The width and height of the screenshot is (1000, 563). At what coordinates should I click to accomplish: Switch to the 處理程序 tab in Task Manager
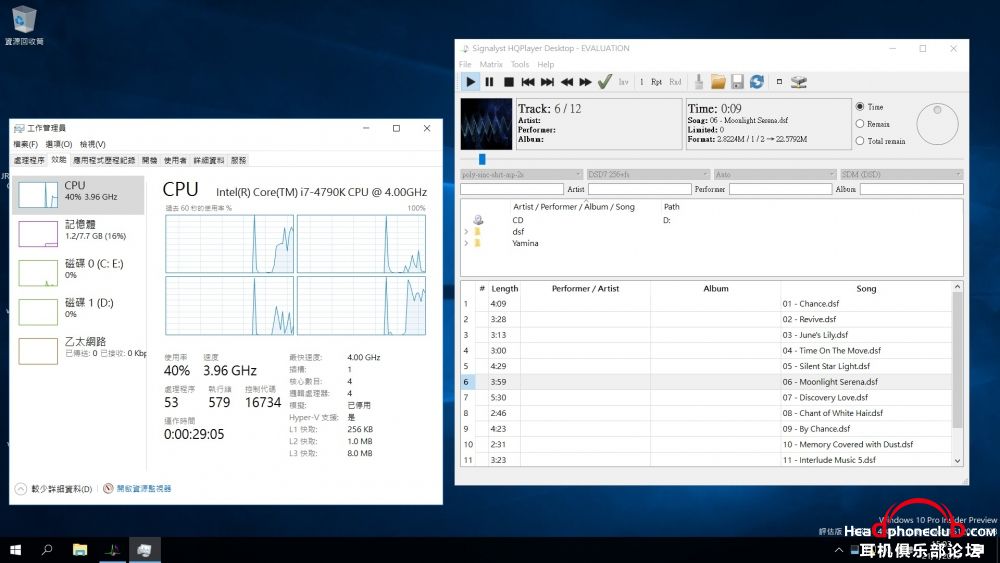coord(29,160)
